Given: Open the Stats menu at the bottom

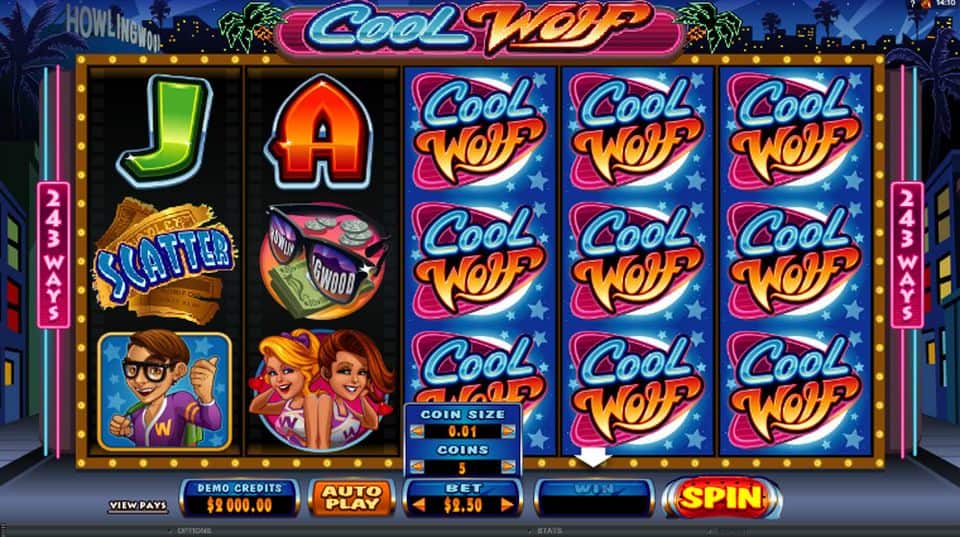Looking at the screenshot, I should 549,531.
